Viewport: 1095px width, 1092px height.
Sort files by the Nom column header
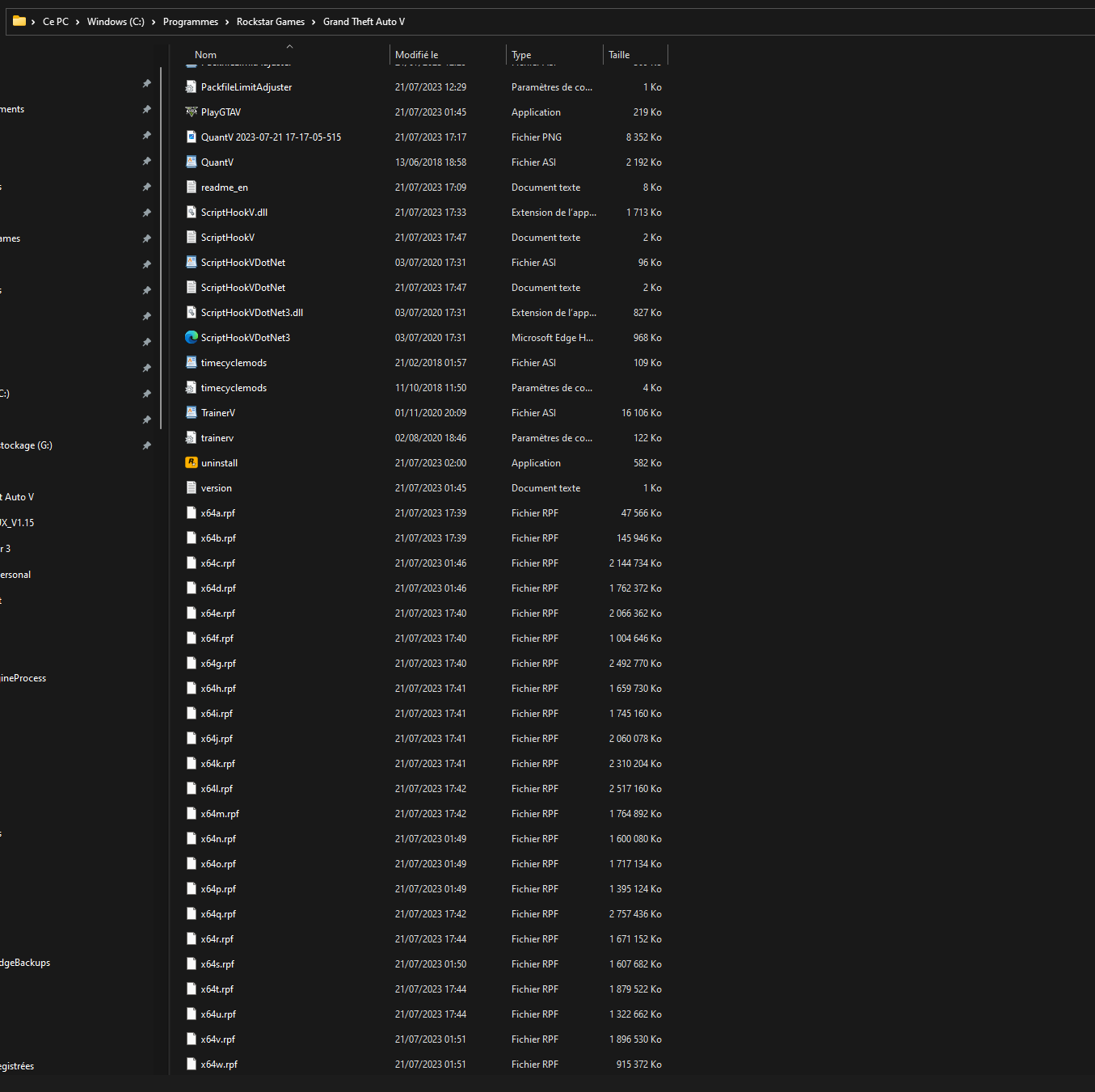click(x=206, y=55)
